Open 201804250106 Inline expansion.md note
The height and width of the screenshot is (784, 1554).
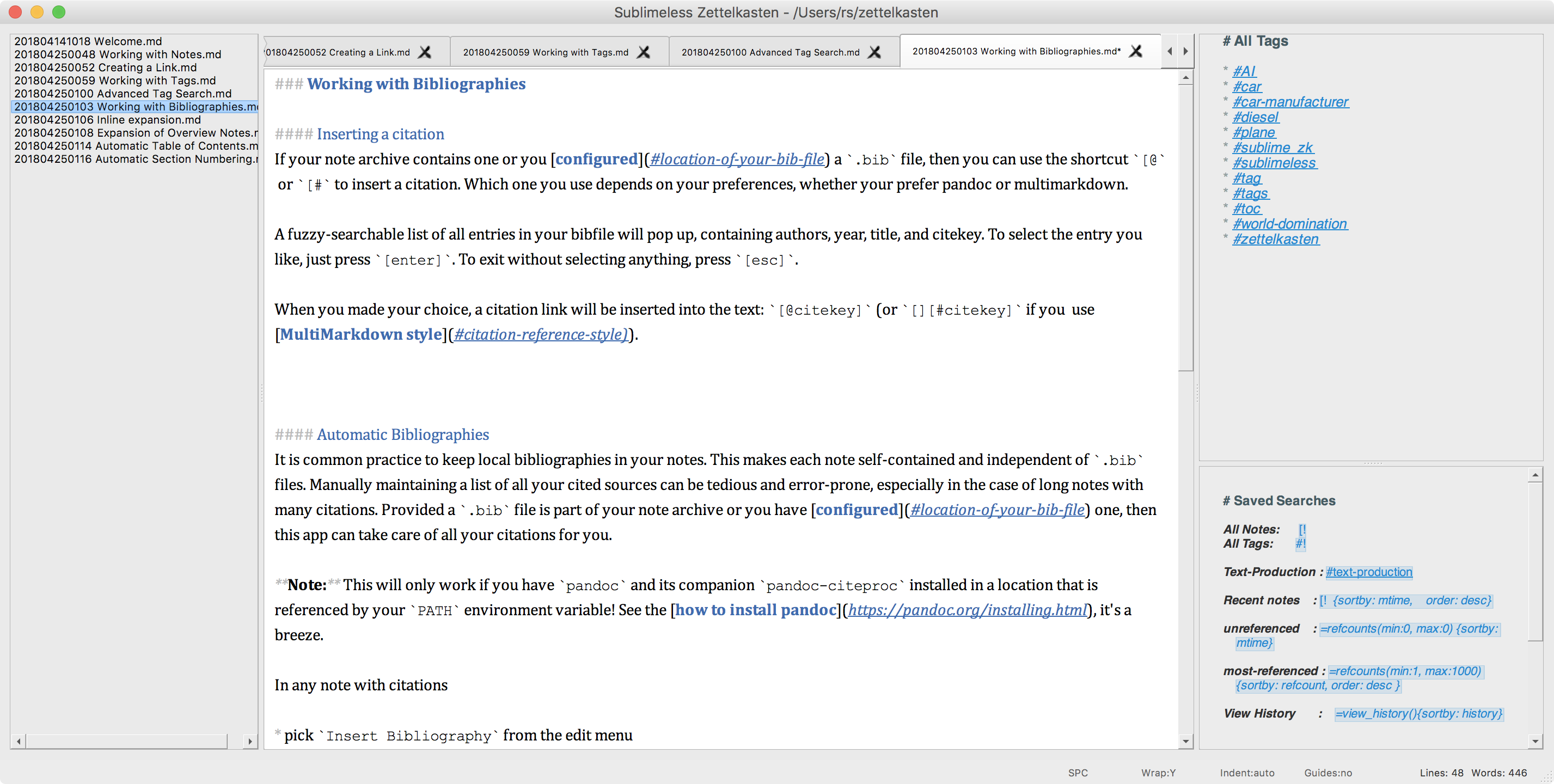(107, 119)
